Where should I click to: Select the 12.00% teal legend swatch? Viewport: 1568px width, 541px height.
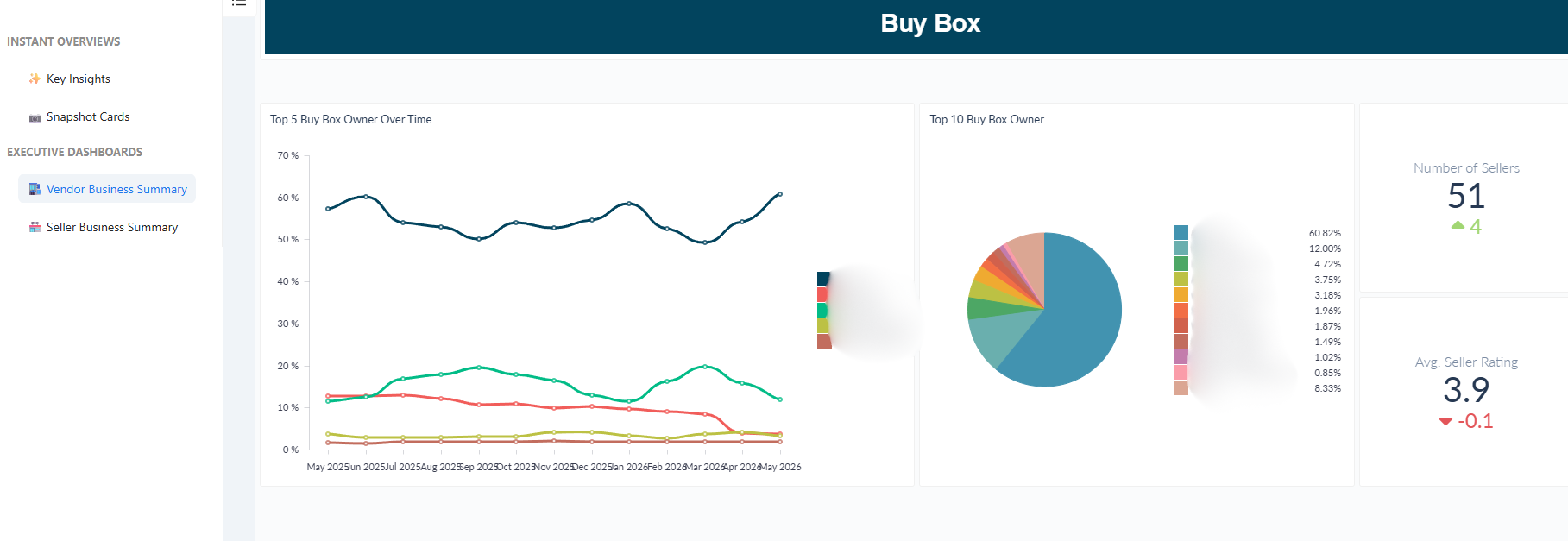1181,248
